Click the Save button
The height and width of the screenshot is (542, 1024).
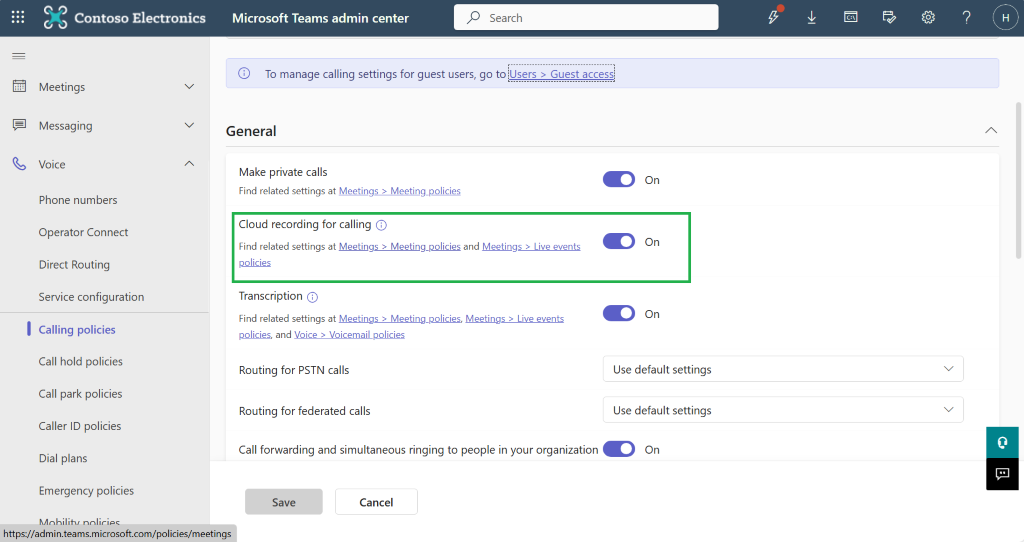click(283, 502)
